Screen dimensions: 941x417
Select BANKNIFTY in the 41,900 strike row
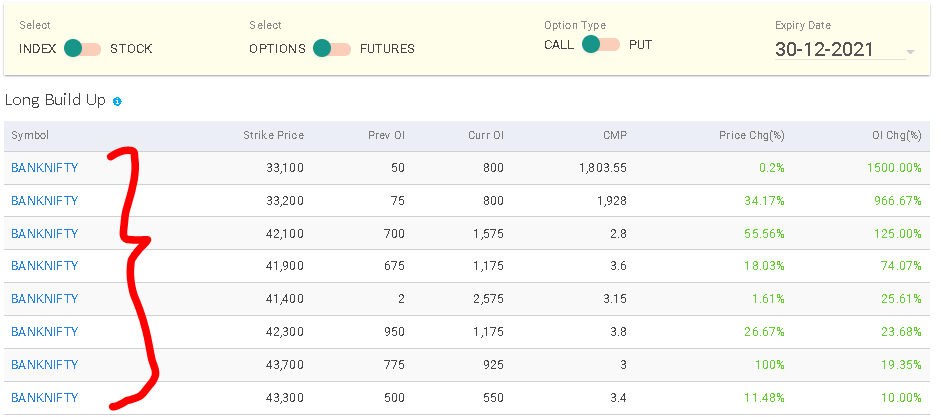point(44,266)
